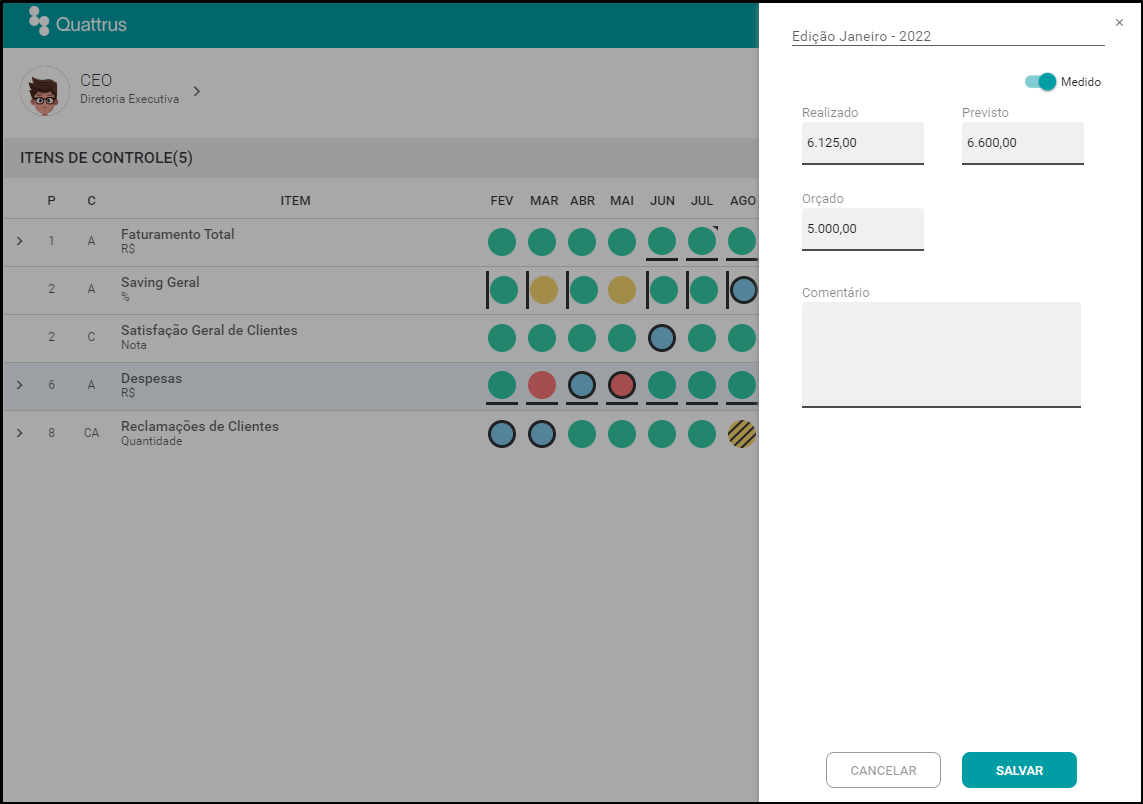Open the CEO avatar picture
This screenshot has width=1143, height=804.
coord(44,91)
